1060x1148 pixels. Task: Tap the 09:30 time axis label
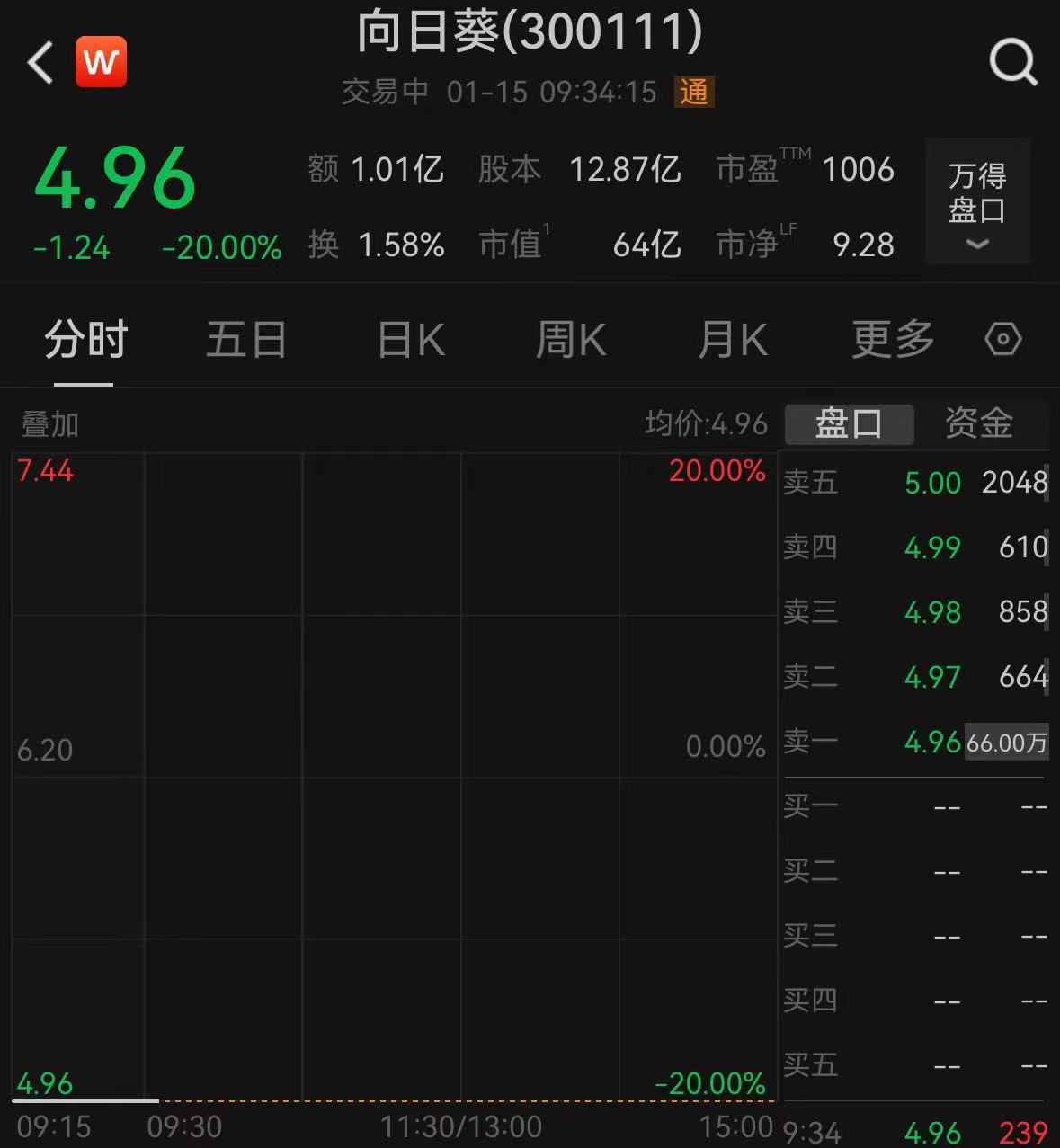184,1126
